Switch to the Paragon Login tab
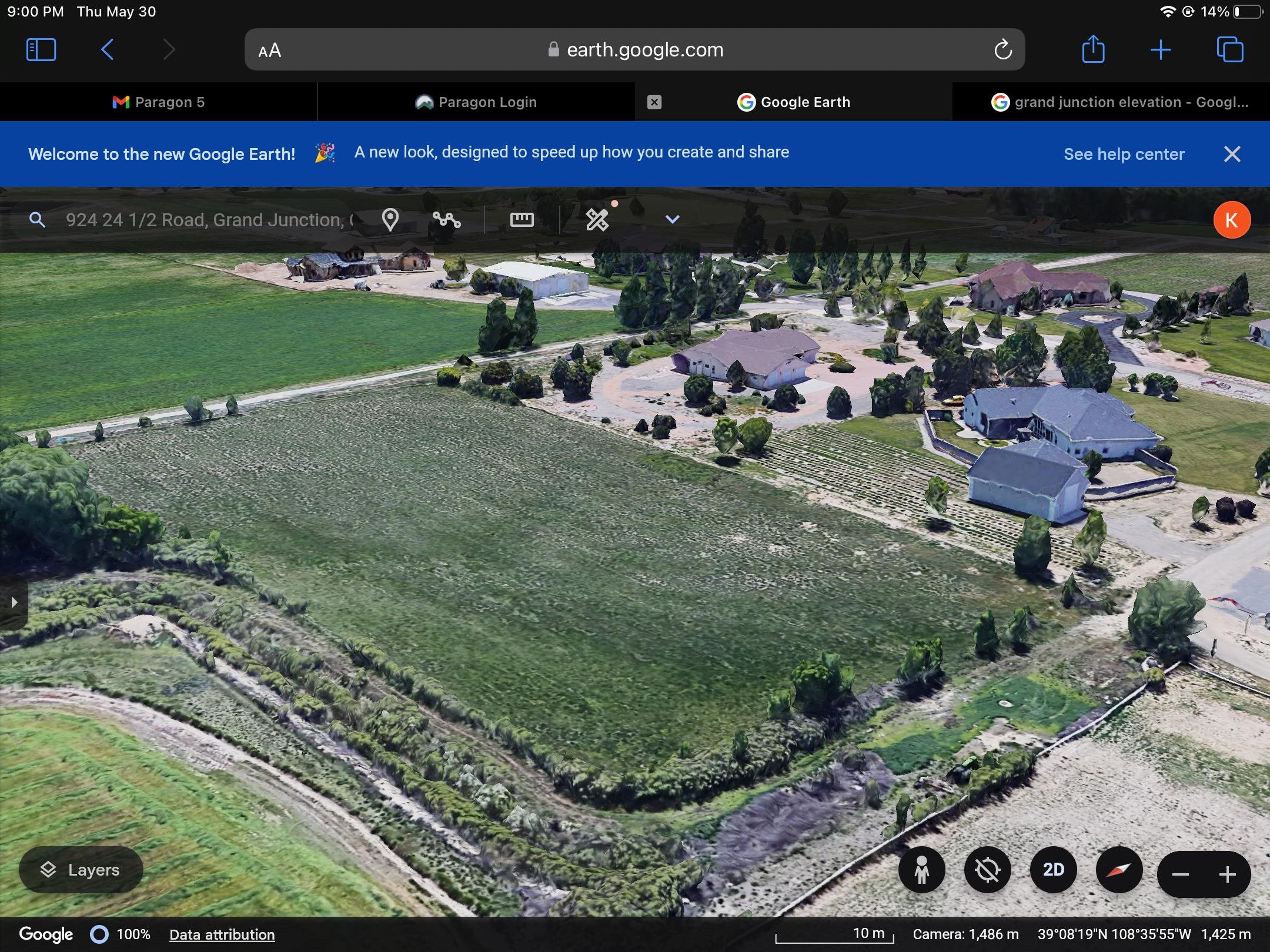The height and width of the screenshot is (952, 1270). point(476,102)
